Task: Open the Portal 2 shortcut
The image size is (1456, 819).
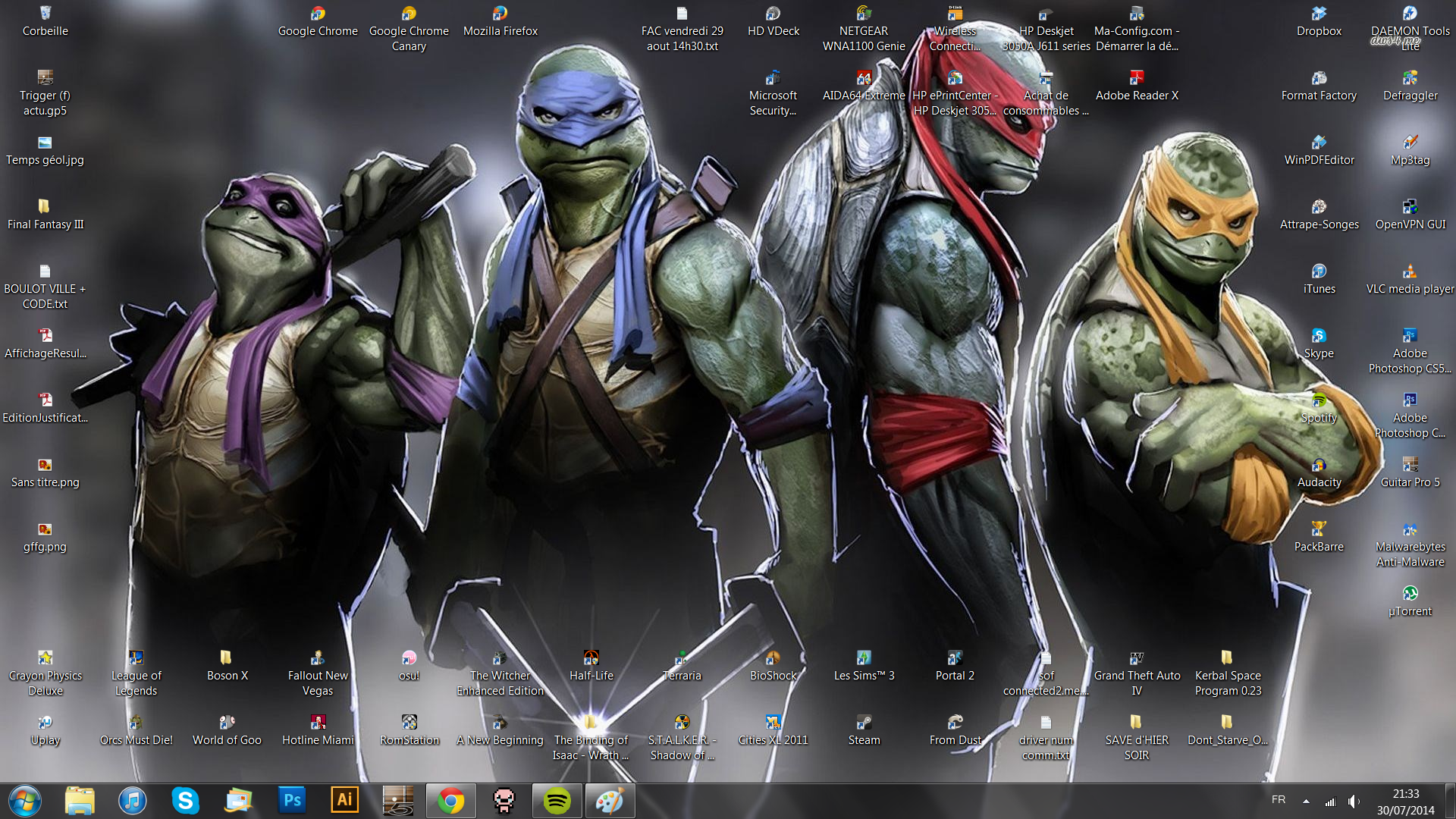Action: pos(955,666)
